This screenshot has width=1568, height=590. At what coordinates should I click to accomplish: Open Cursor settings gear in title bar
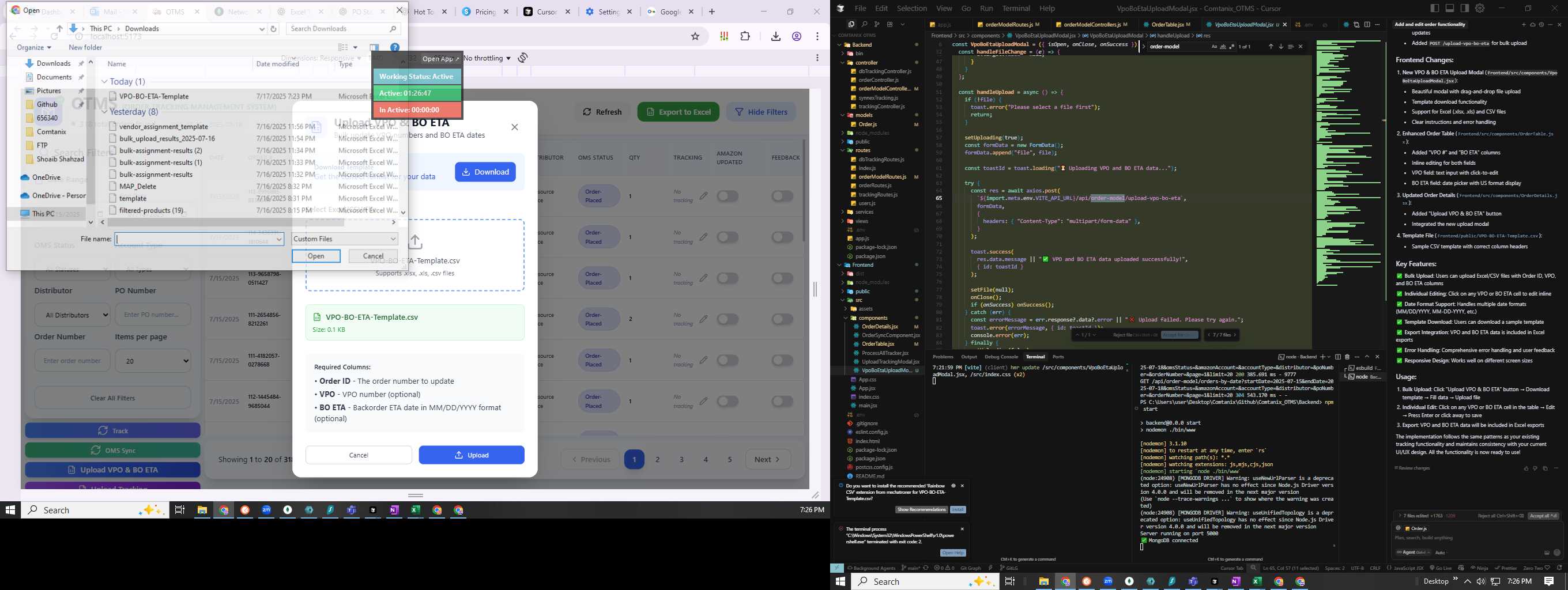click(1480, 8)
